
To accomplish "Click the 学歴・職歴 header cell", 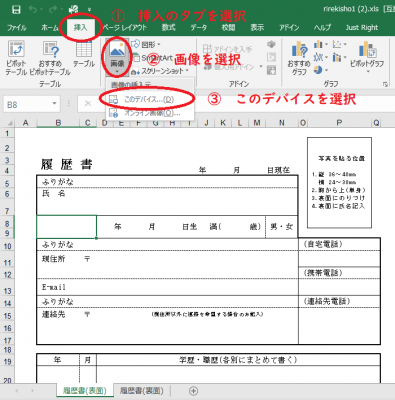I will tap(238, 360).
